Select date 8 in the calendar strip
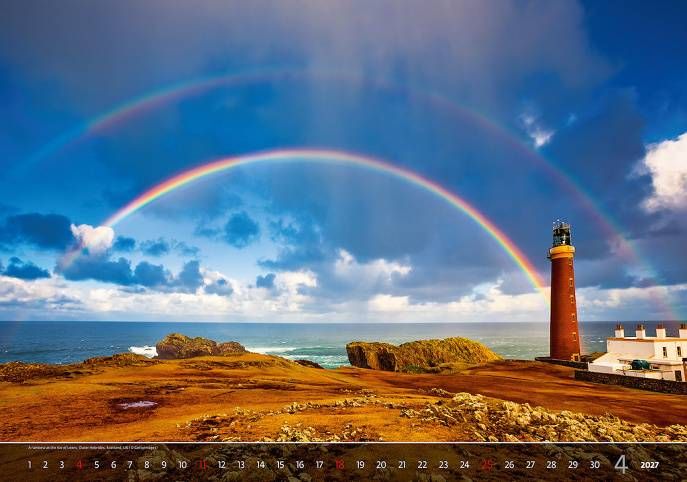 coord(146,464)
